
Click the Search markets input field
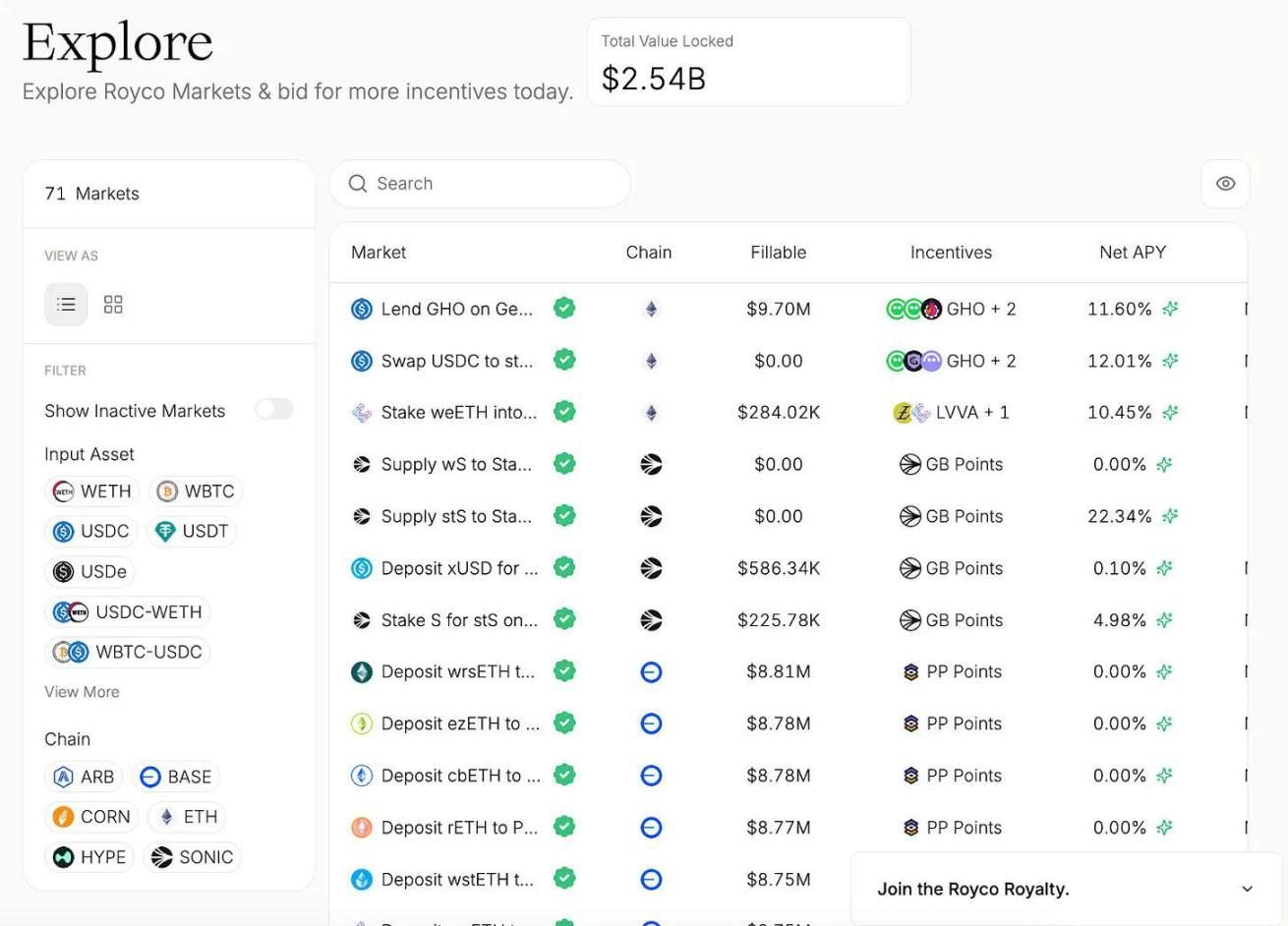click(x=492, y=184)
